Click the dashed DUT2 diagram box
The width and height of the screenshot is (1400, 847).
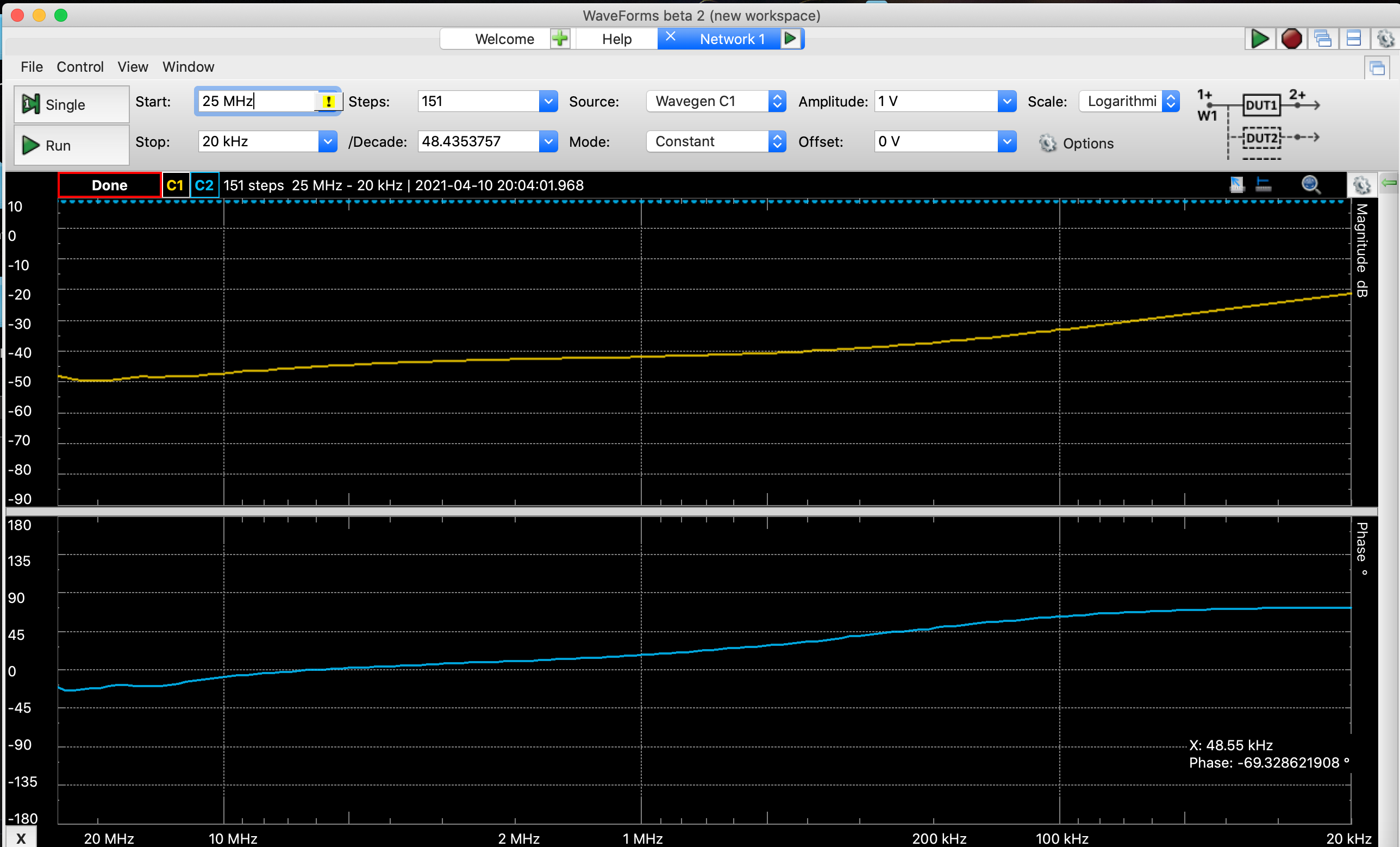[x=1261, y=138]
